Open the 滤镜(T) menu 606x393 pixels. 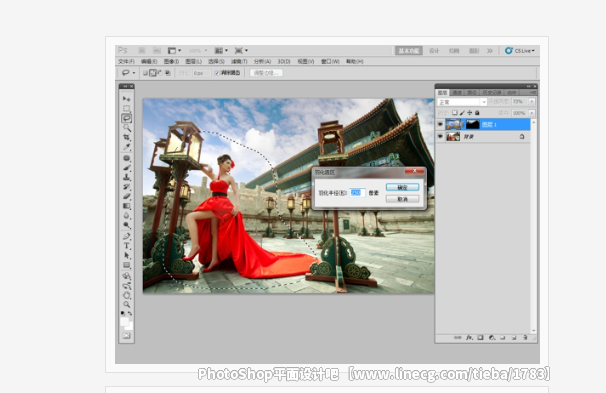[x=239, y=61]
